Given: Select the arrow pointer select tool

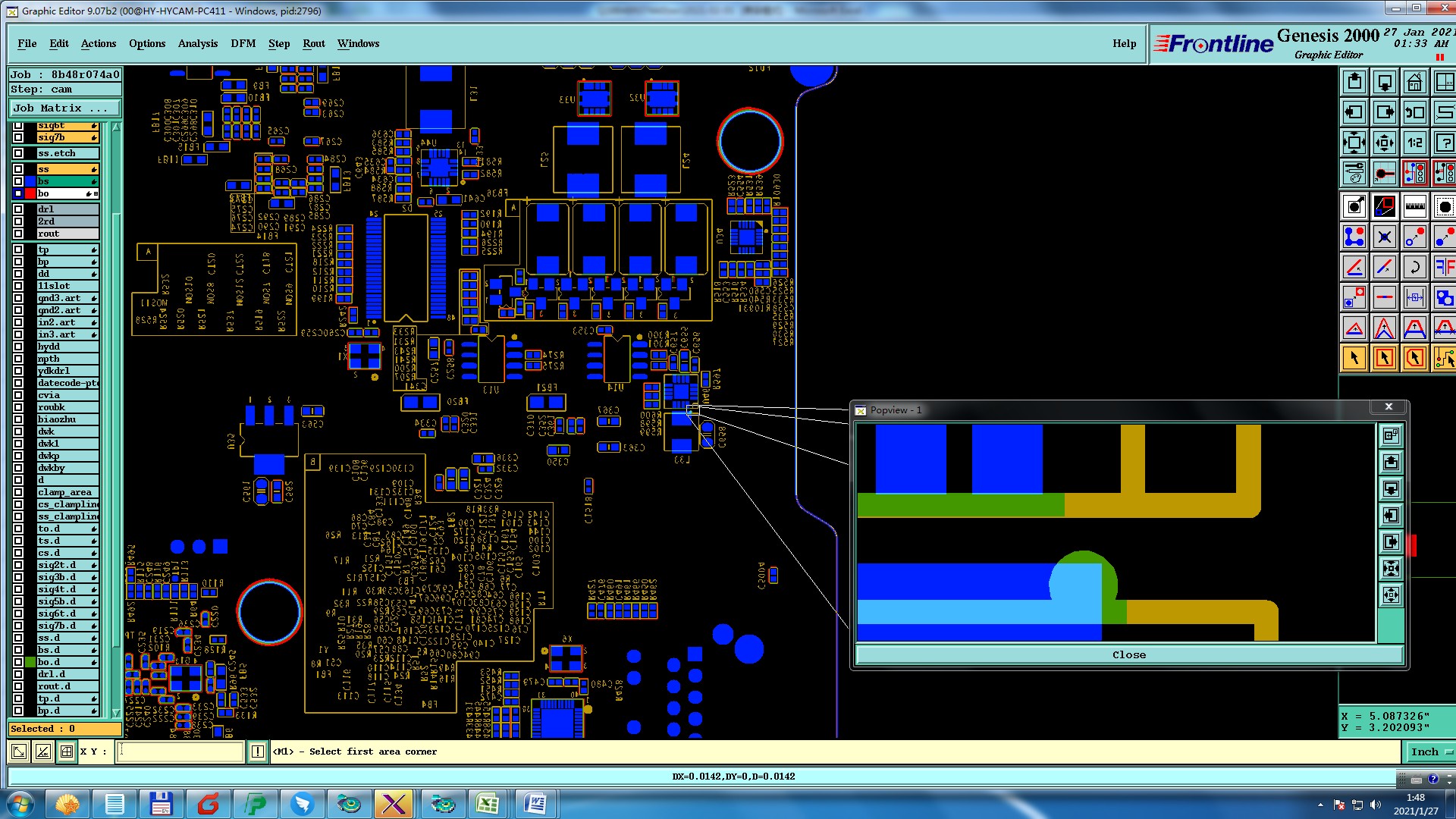Looking at the screenshot, I should [1354, 358].
